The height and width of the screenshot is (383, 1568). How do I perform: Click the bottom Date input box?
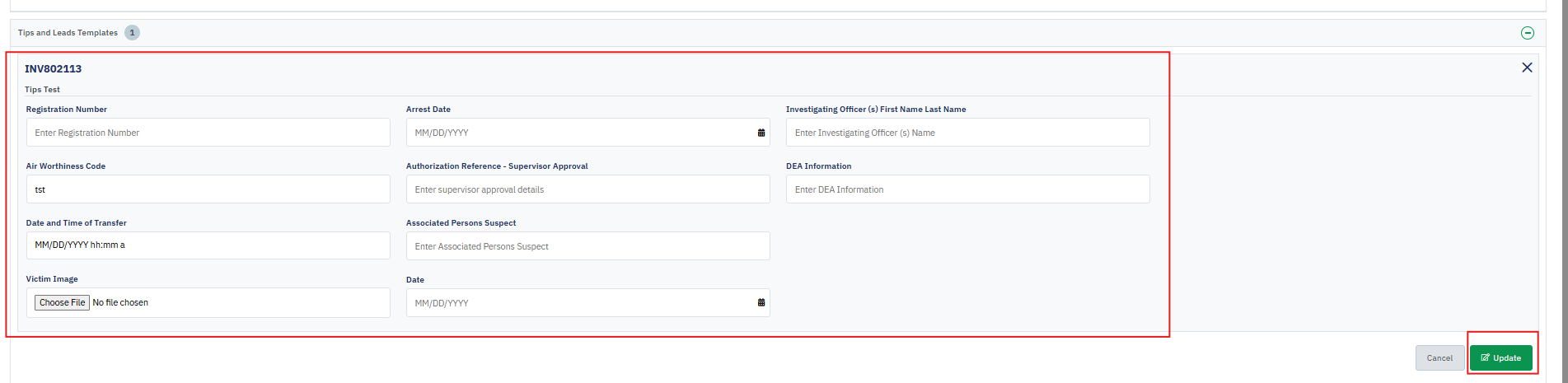pos(577,303)
